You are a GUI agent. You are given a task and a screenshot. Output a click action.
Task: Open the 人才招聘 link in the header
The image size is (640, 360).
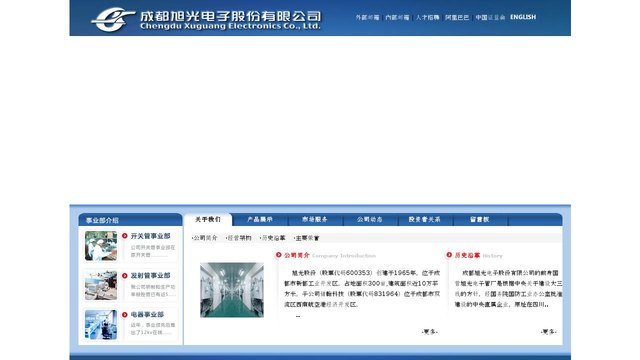coord(427,17)
